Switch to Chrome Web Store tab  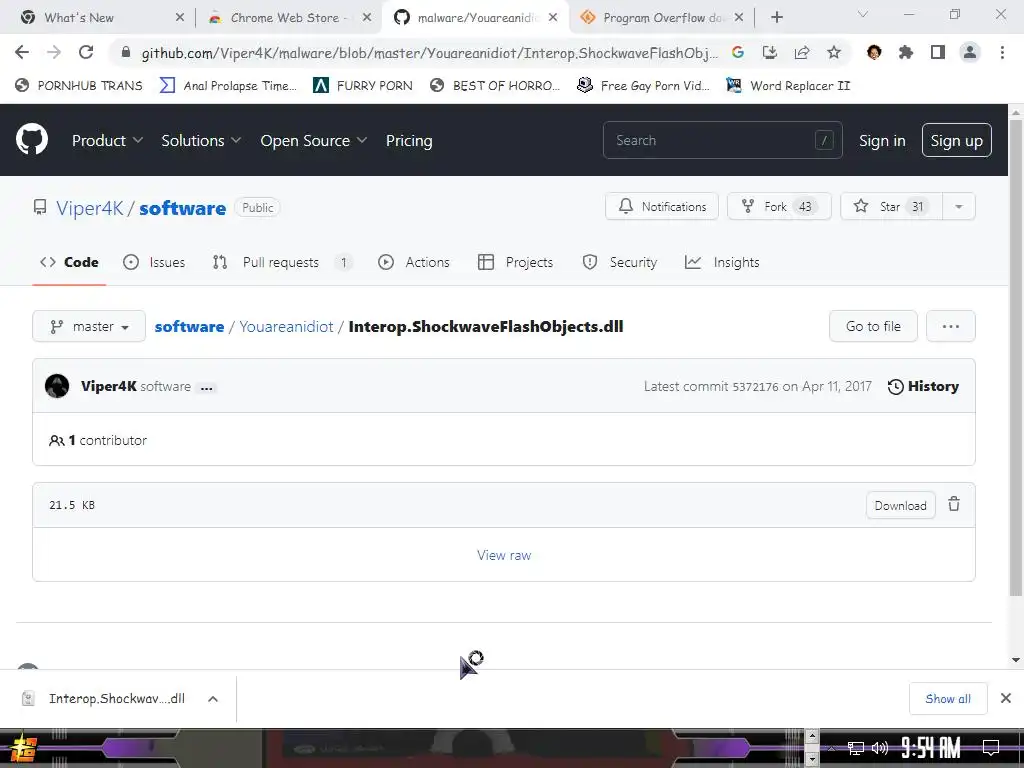(x=291, y=17)
